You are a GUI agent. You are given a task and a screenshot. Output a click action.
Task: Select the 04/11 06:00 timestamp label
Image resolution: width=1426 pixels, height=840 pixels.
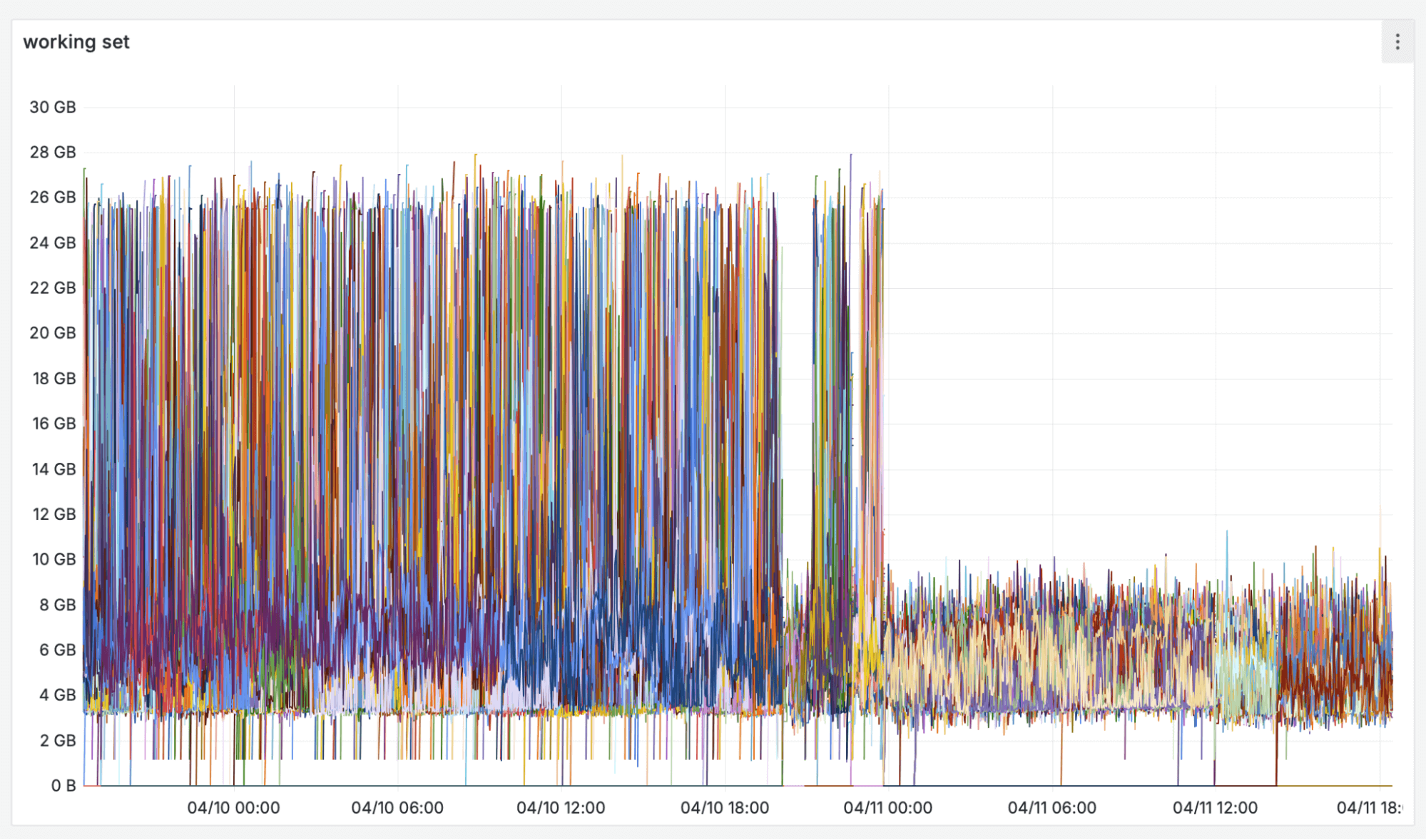point(1052,808)
